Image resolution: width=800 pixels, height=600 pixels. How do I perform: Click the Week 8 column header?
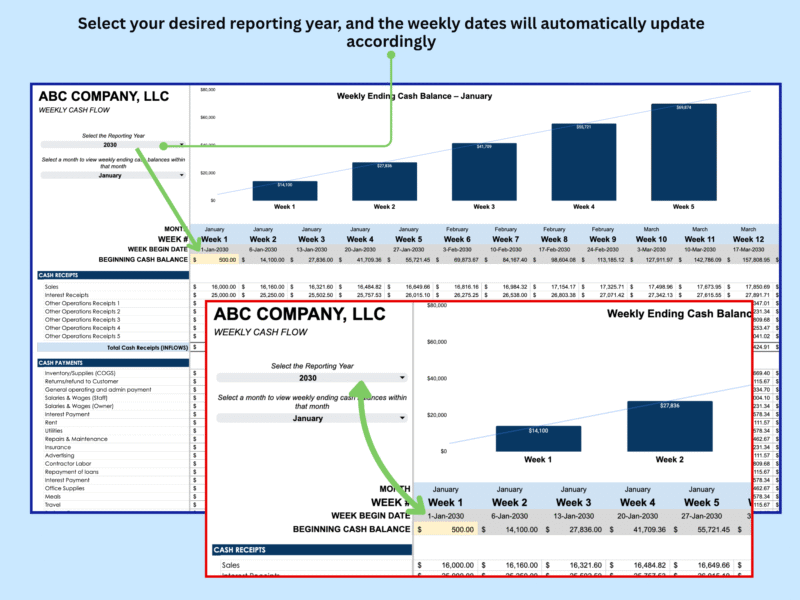(x=554, y=239)
